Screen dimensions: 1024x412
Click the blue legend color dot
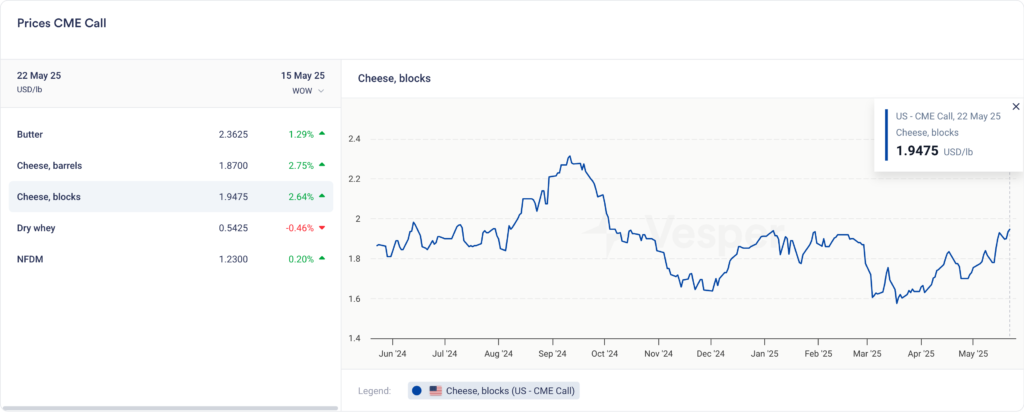click(x=416, y=390)
